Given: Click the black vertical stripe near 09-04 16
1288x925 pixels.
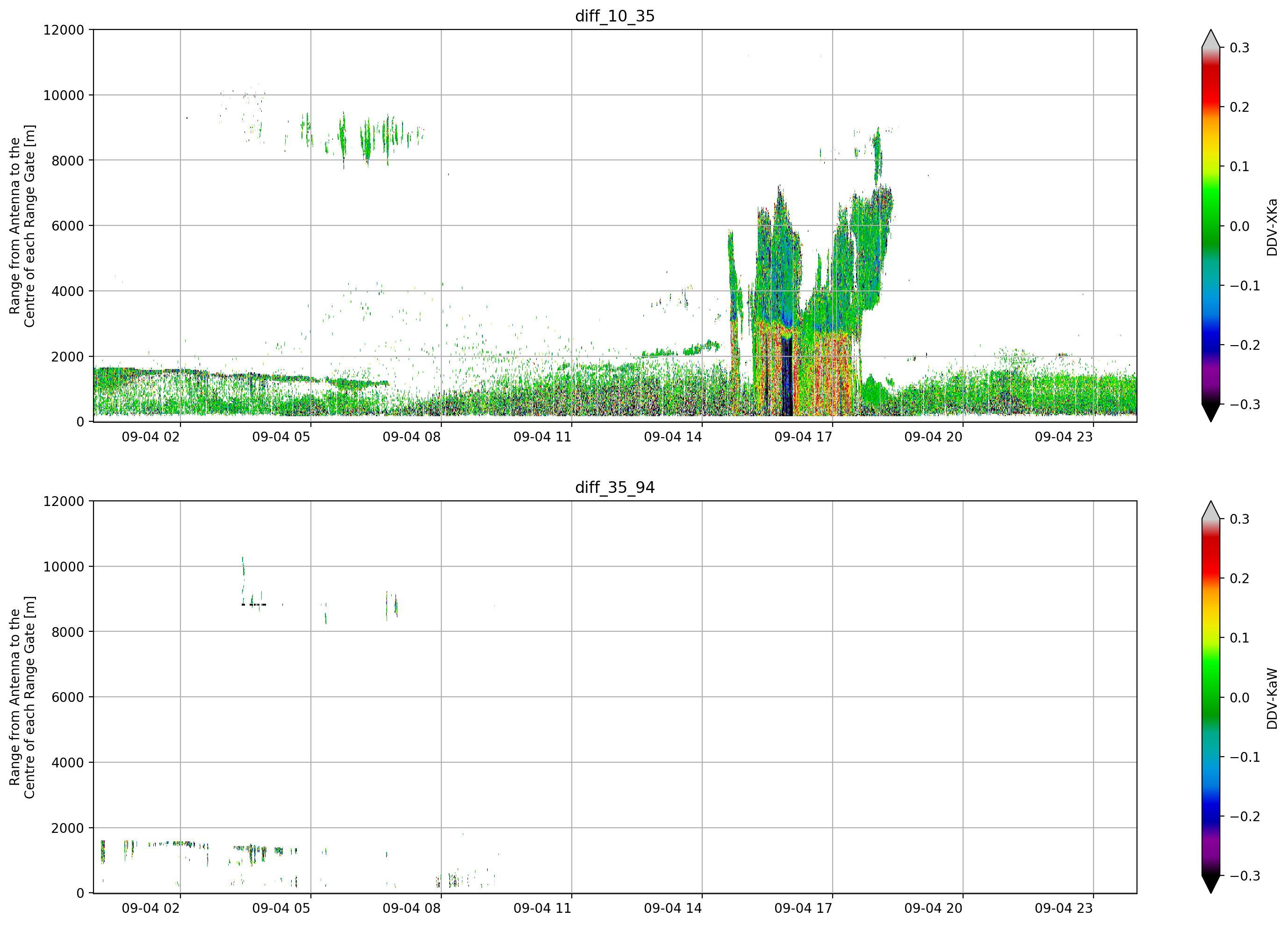Looking at the screenshot, I should [787, 376].
